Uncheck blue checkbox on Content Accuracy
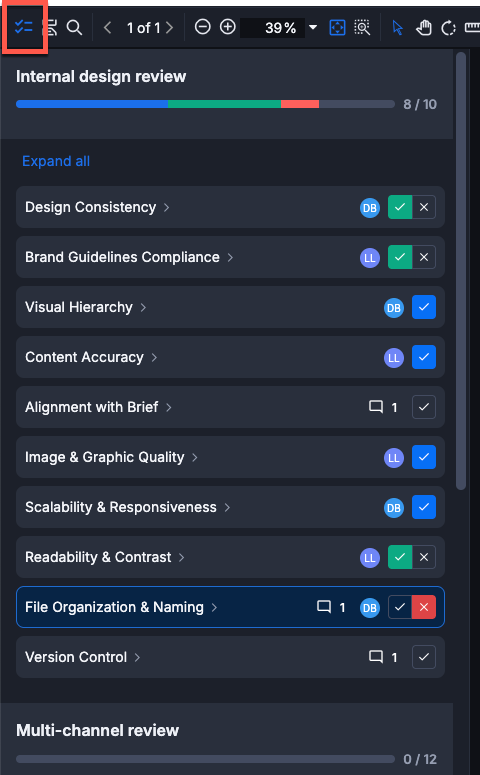Viewport: 480px width, 775px height. 424,357
